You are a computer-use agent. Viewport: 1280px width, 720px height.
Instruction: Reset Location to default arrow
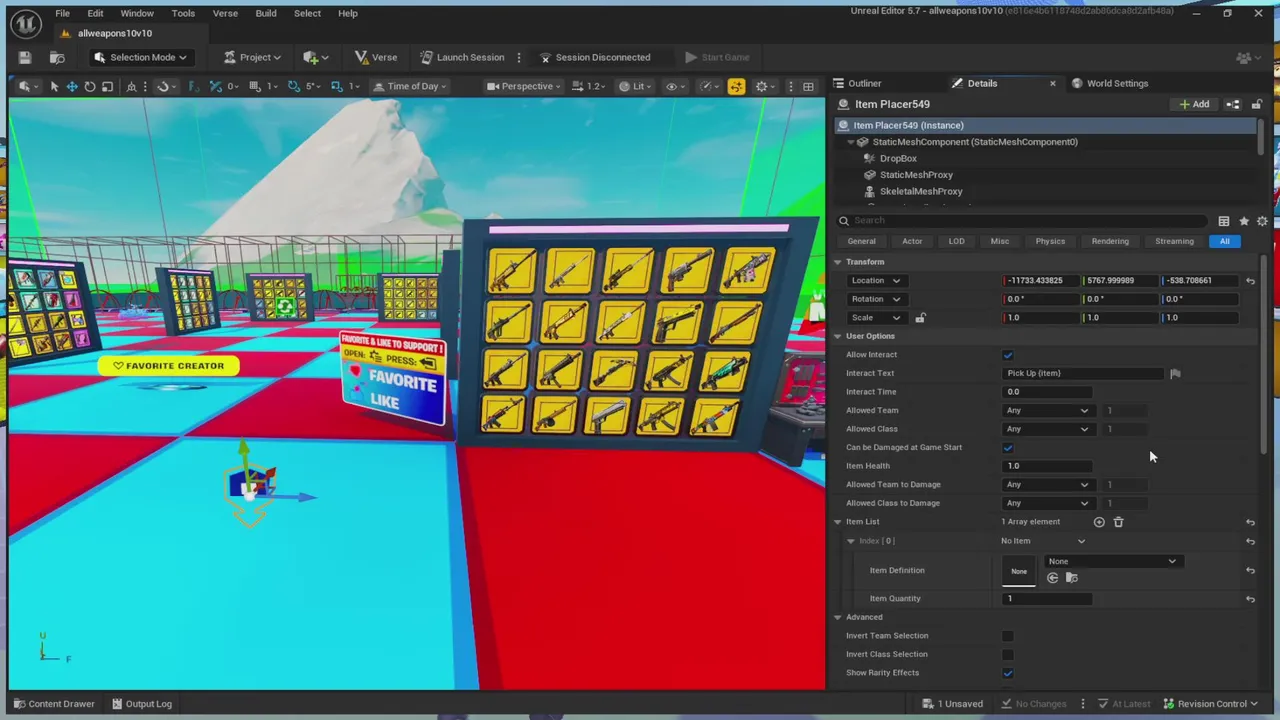[1250, 281]
